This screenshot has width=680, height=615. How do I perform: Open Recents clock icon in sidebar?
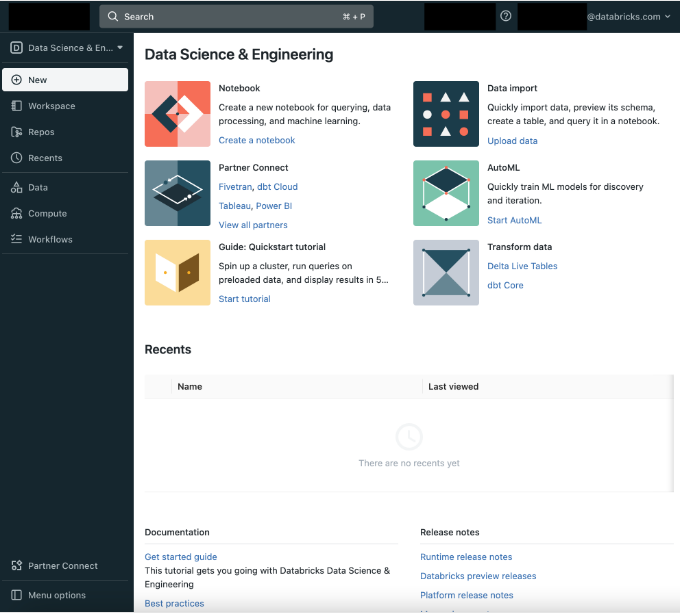(x=16, y=158)
